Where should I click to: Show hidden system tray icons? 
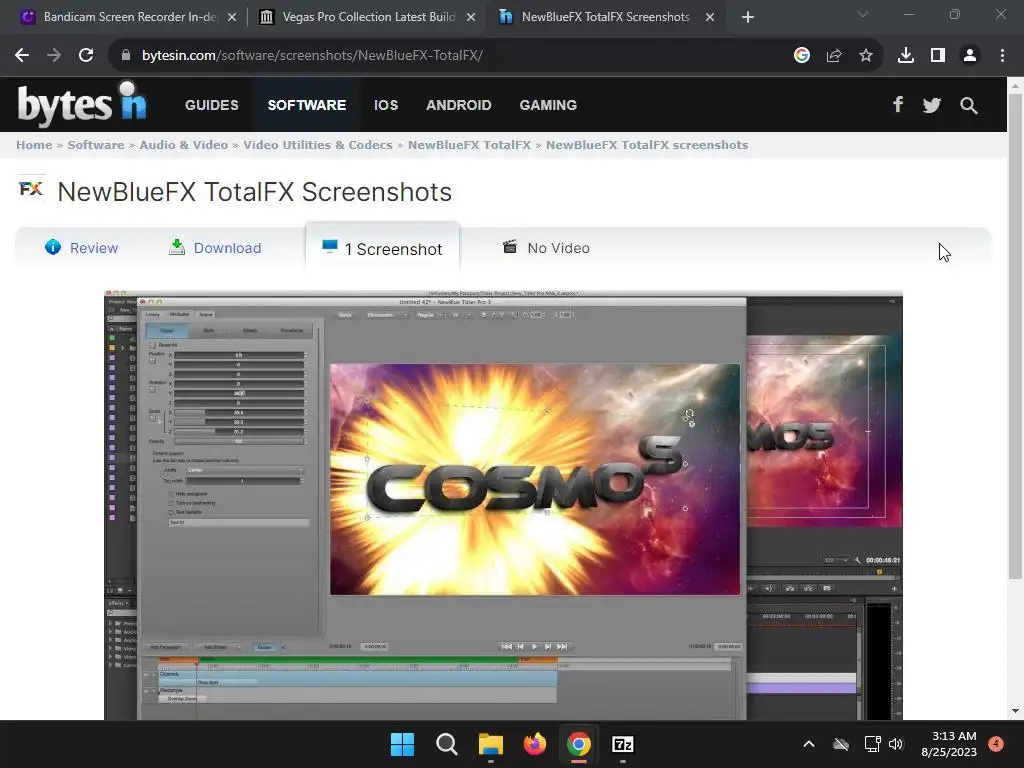pos(808,744)
